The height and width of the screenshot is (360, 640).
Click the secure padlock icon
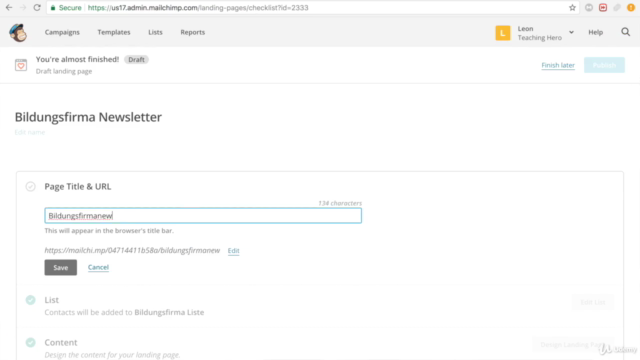[53, 8]
